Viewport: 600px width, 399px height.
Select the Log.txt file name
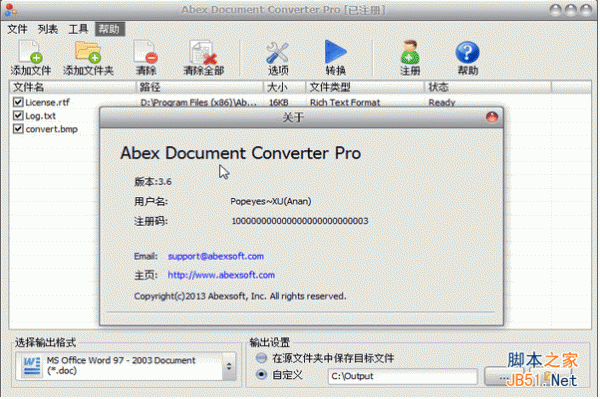41,116
